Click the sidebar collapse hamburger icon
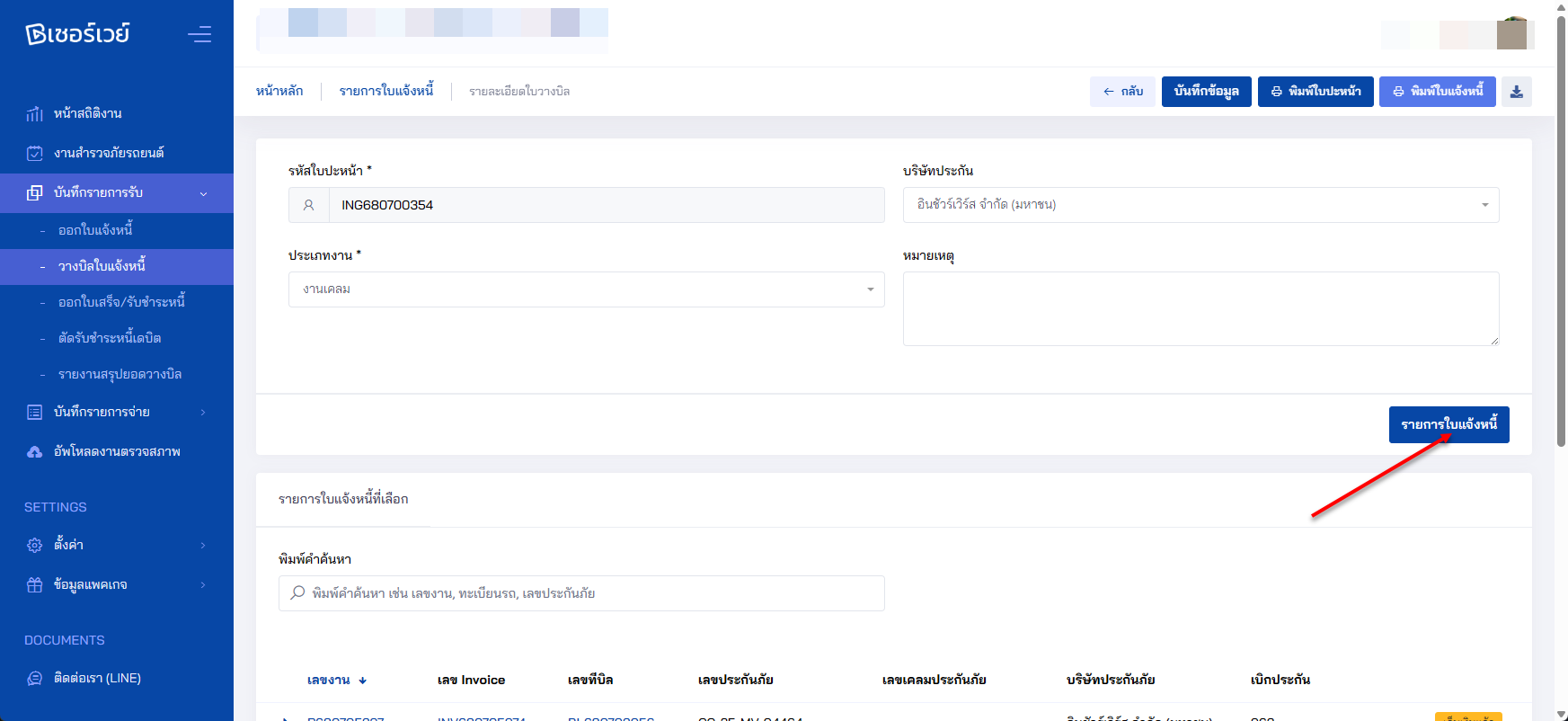Image resolution: width=1568 pixels, height=721 pixels. point(199,34)
